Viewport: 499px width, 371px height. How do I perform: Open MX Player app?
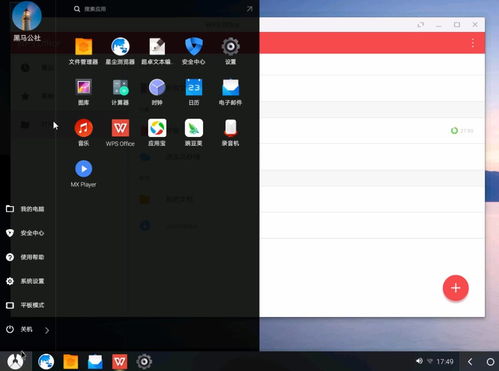(x=83, y=173)
